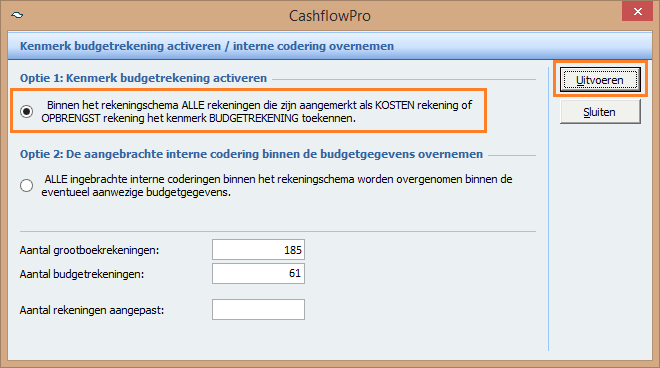
Task: Click the 'Aantal rekeningen aangepast:' label
Action: point(92,310)
